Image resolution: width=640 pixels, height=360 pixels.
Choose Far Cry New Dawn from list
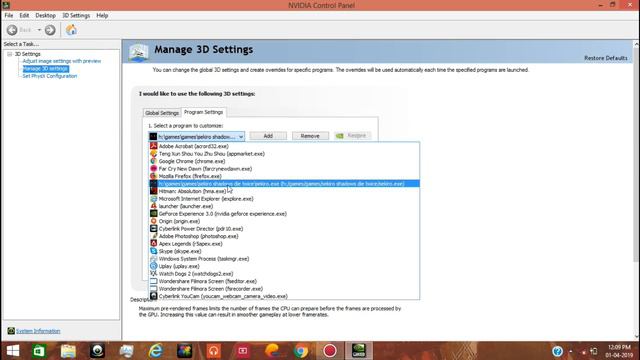(284, 169)
